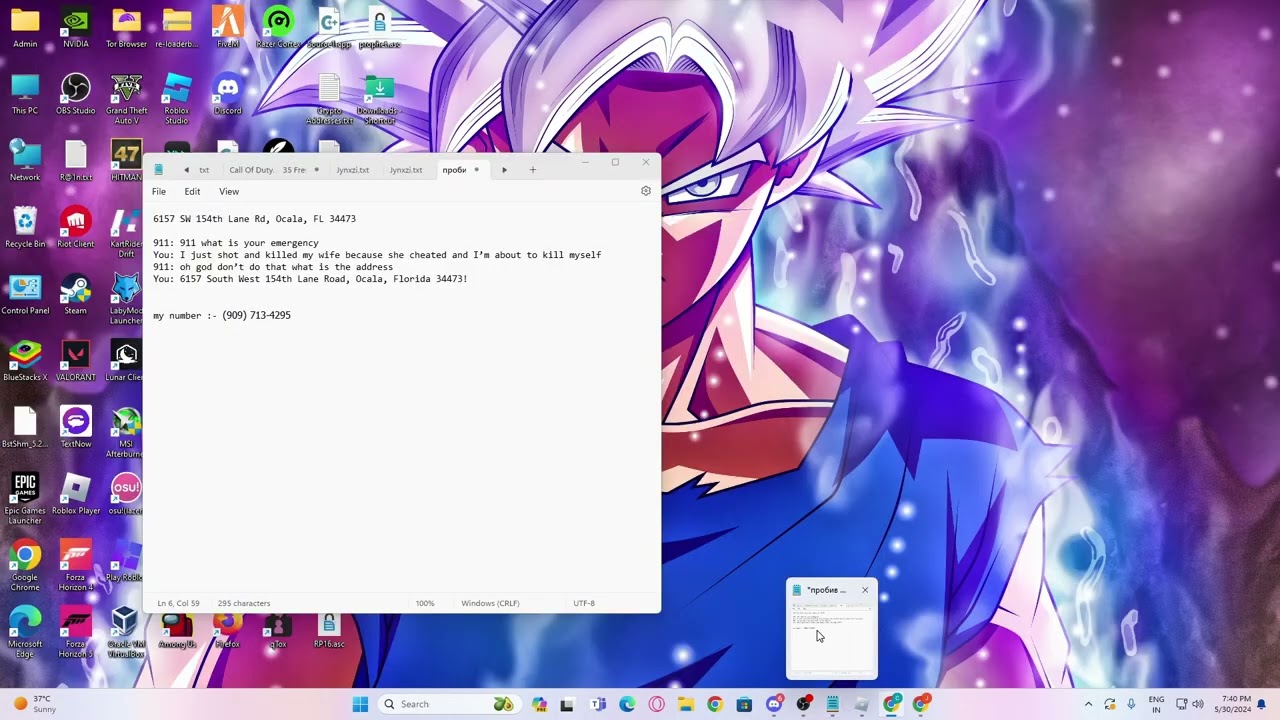Image resolution: width=1280 pixels, height=720 pixels.
Task: Select the Discord desktop shortcut
Action: [x=228, y=95]
